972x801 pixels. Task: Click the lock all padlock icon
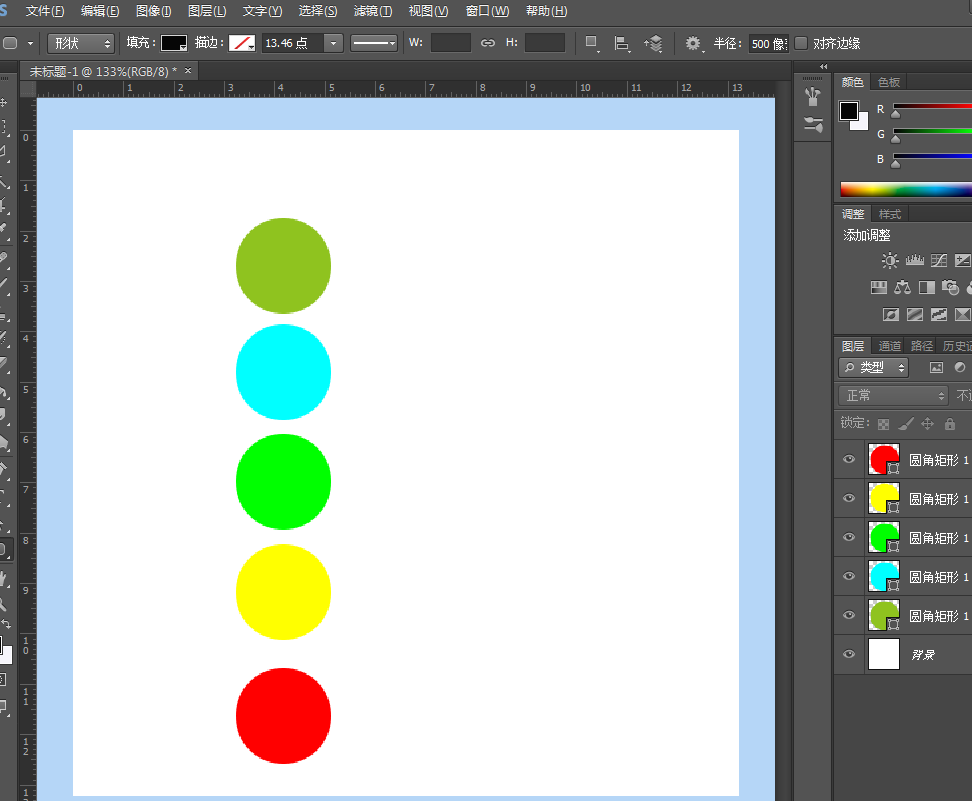coord(950,424)
